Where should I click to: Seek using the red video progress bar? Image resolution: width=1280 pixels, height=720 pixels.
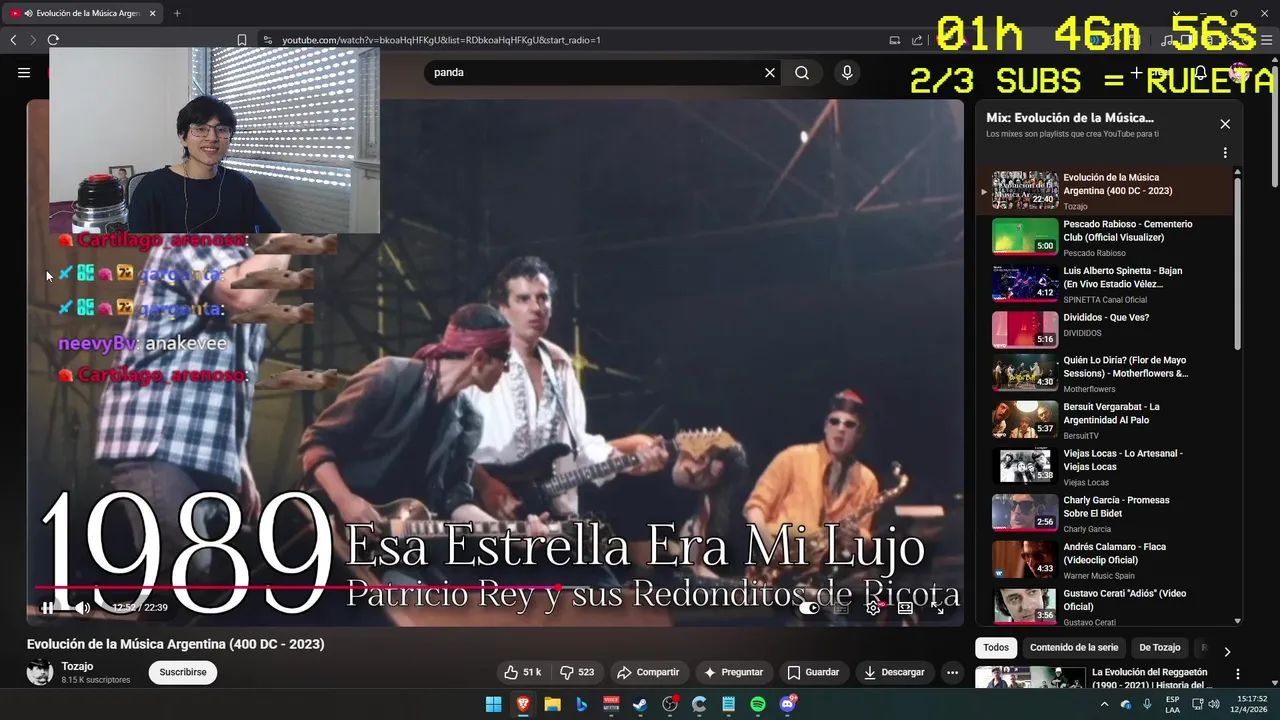coord(495,587)
